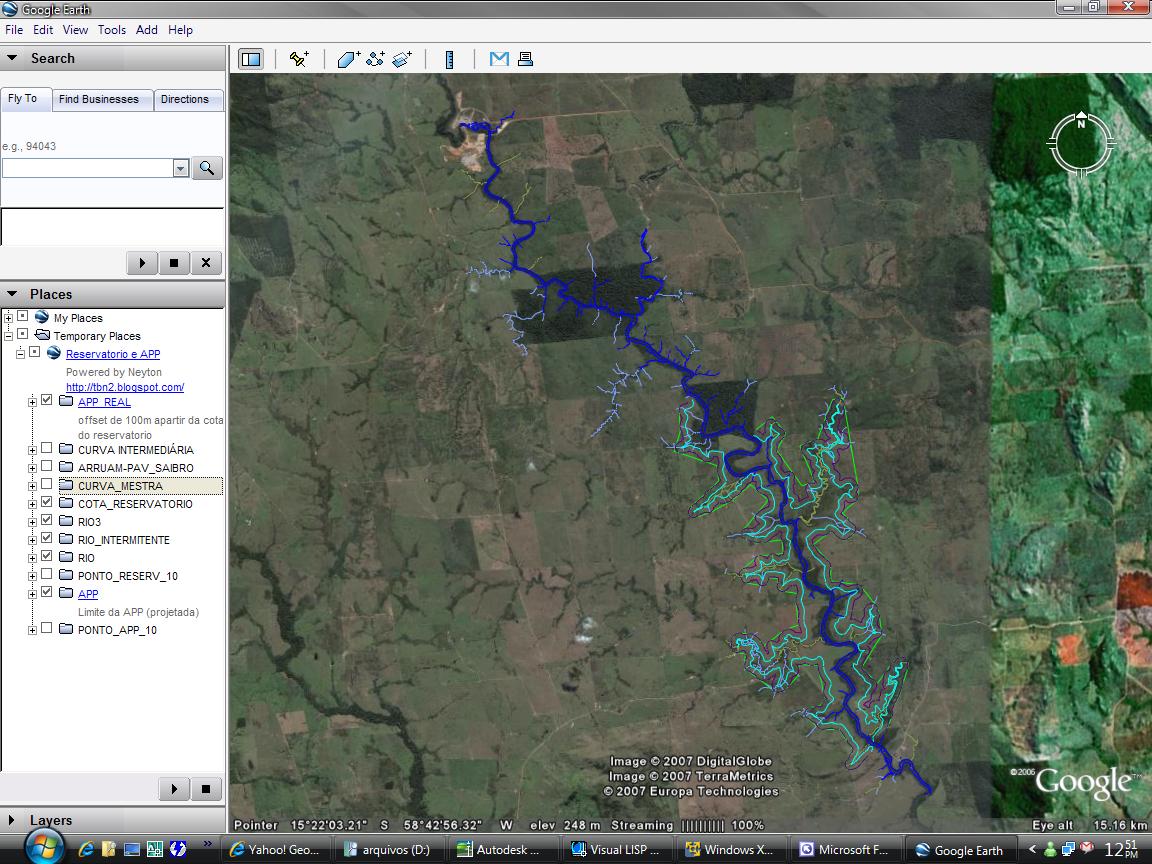This screenshot has width=1152, height=864.
Task: Add a polygon with the toolbar icon
Action: (x=348, y=60)
